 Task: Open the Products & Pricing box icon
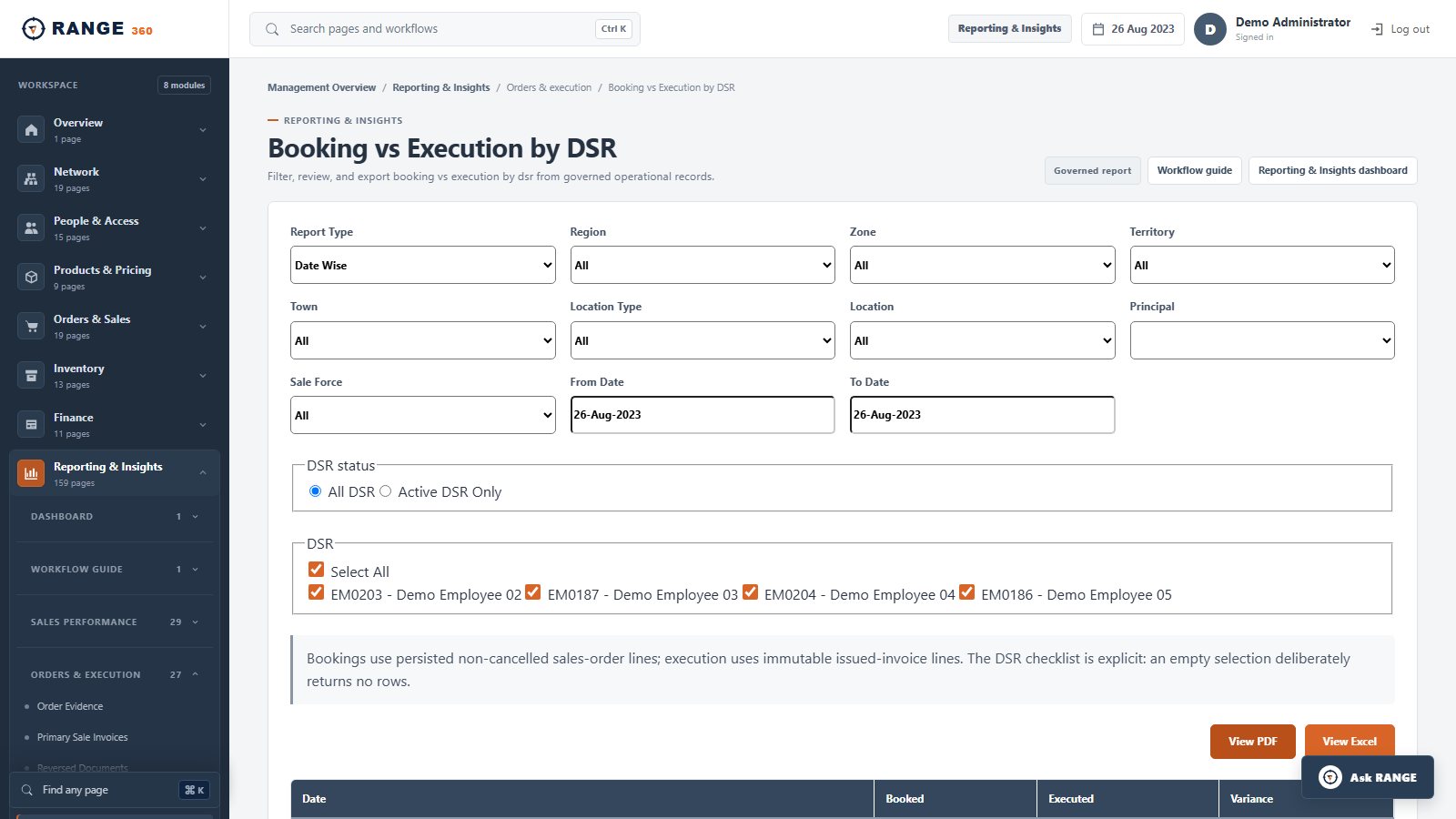point(31,277)
